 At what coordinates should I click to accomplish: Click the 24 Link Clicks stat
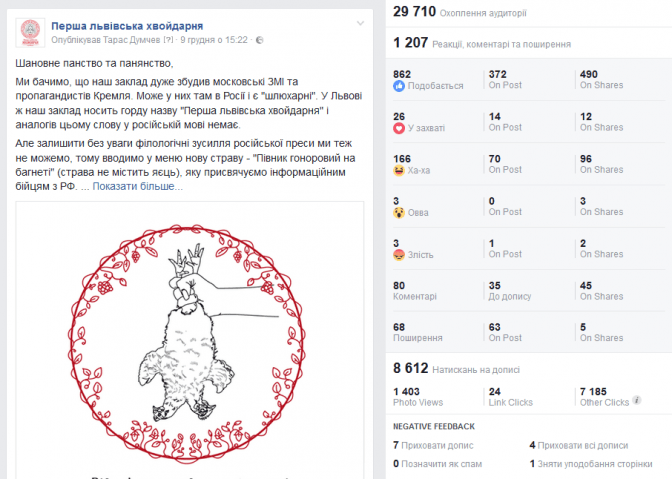[510, 397]
